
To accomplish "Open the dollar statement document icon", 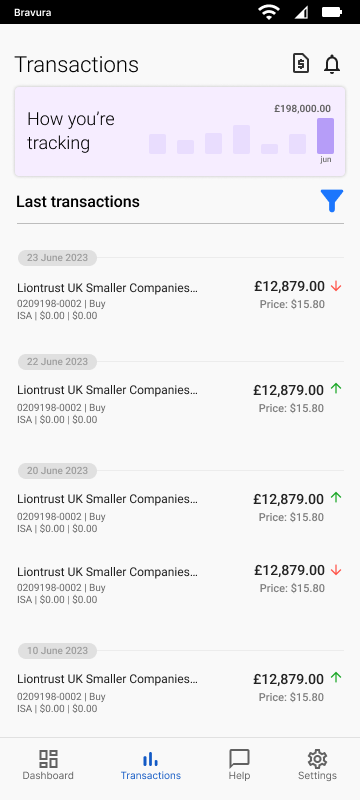I will [x=301, y=64].
